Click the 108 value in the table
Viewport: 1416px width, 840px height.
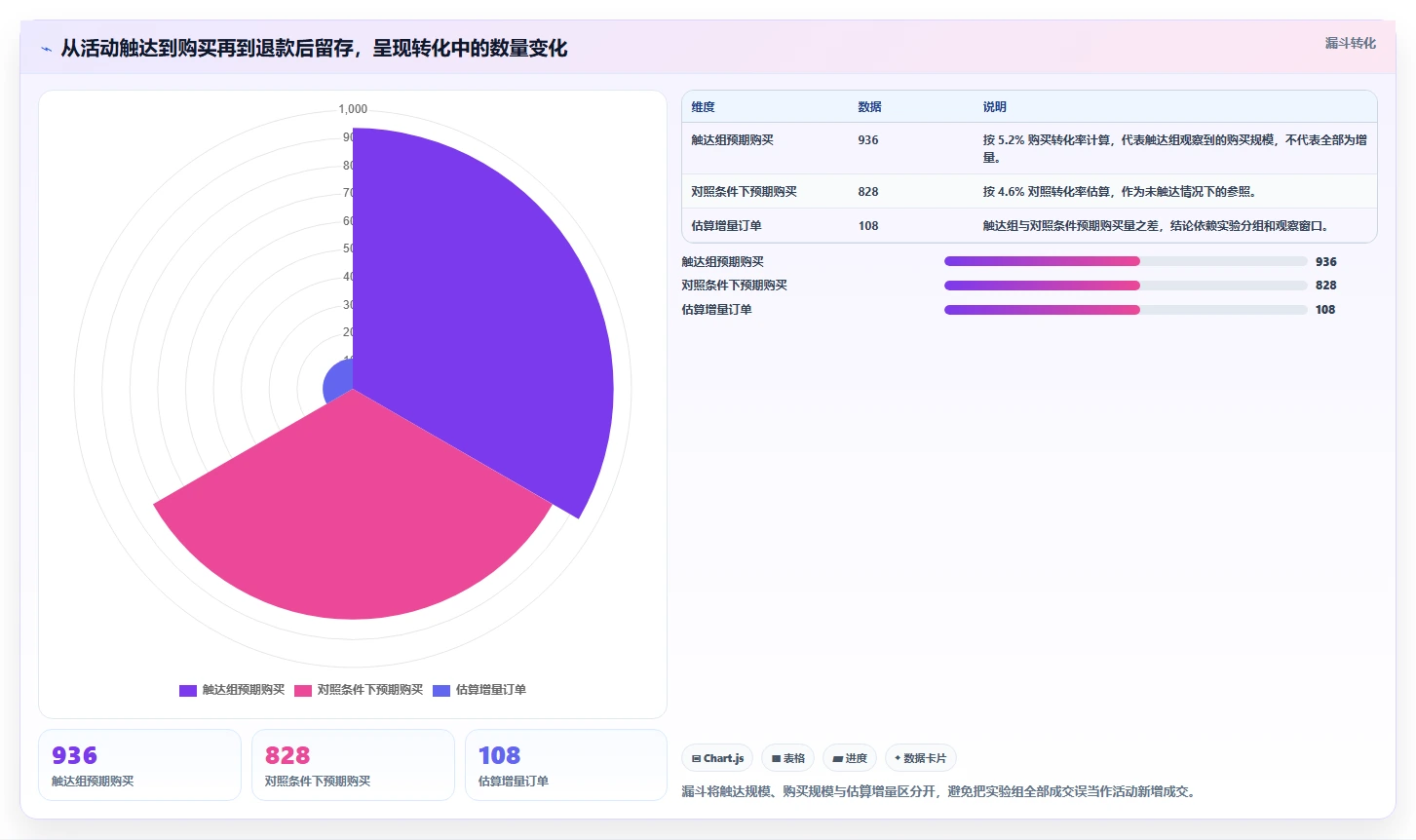(x=867, y=226)
